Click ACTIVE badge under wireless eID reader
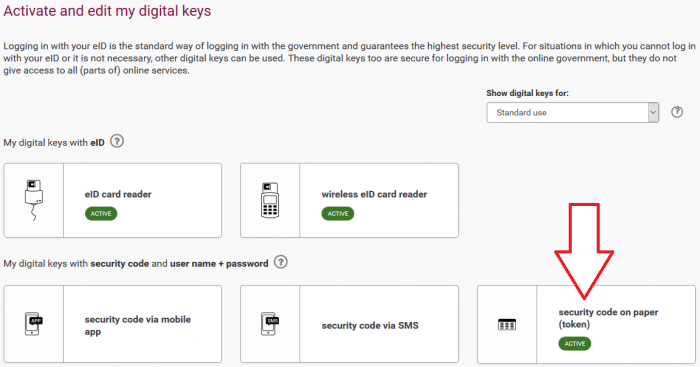 [x=338, y=213]
